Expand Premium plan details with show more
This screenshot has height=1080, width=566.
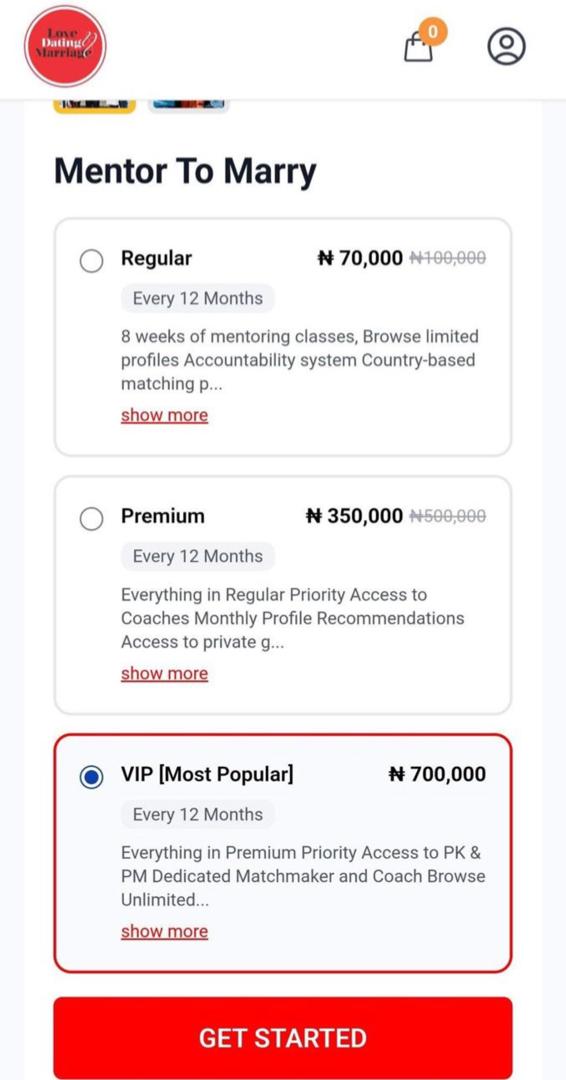coord(165,673)
